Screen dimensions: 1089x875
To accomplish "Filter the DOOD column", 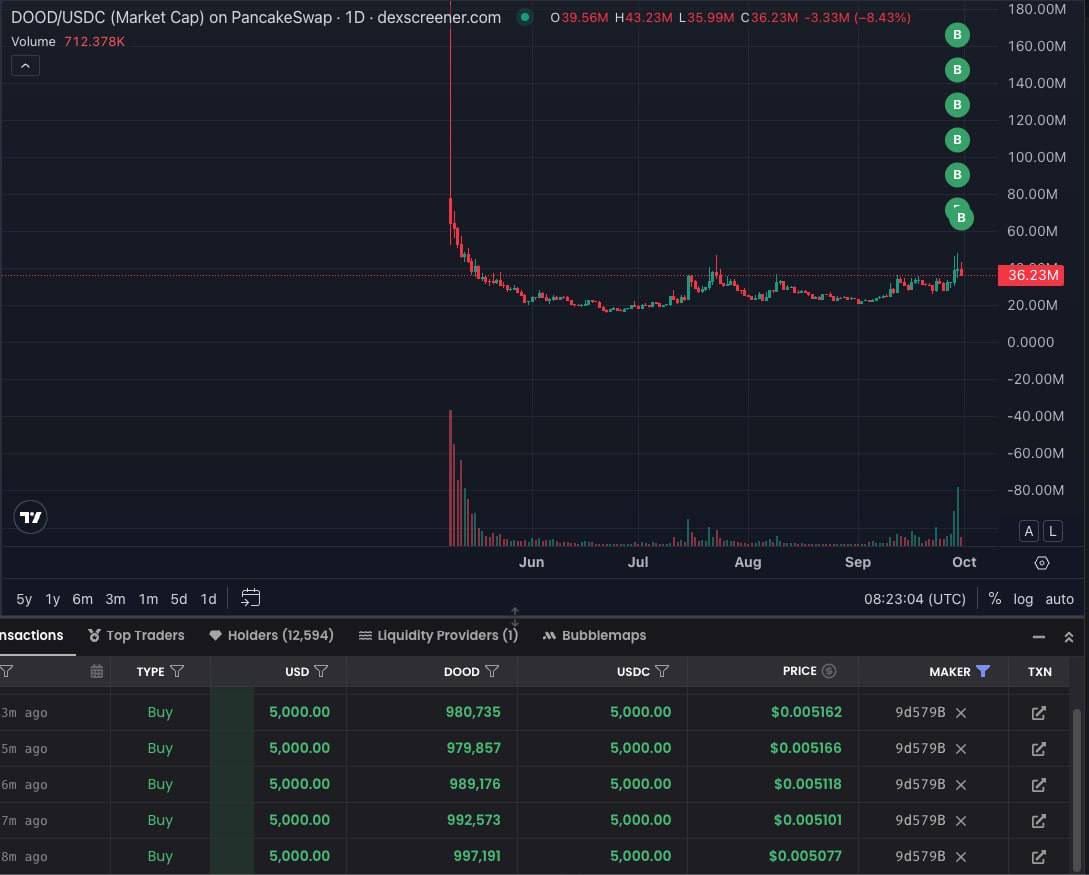I will (x=492, y=672).
